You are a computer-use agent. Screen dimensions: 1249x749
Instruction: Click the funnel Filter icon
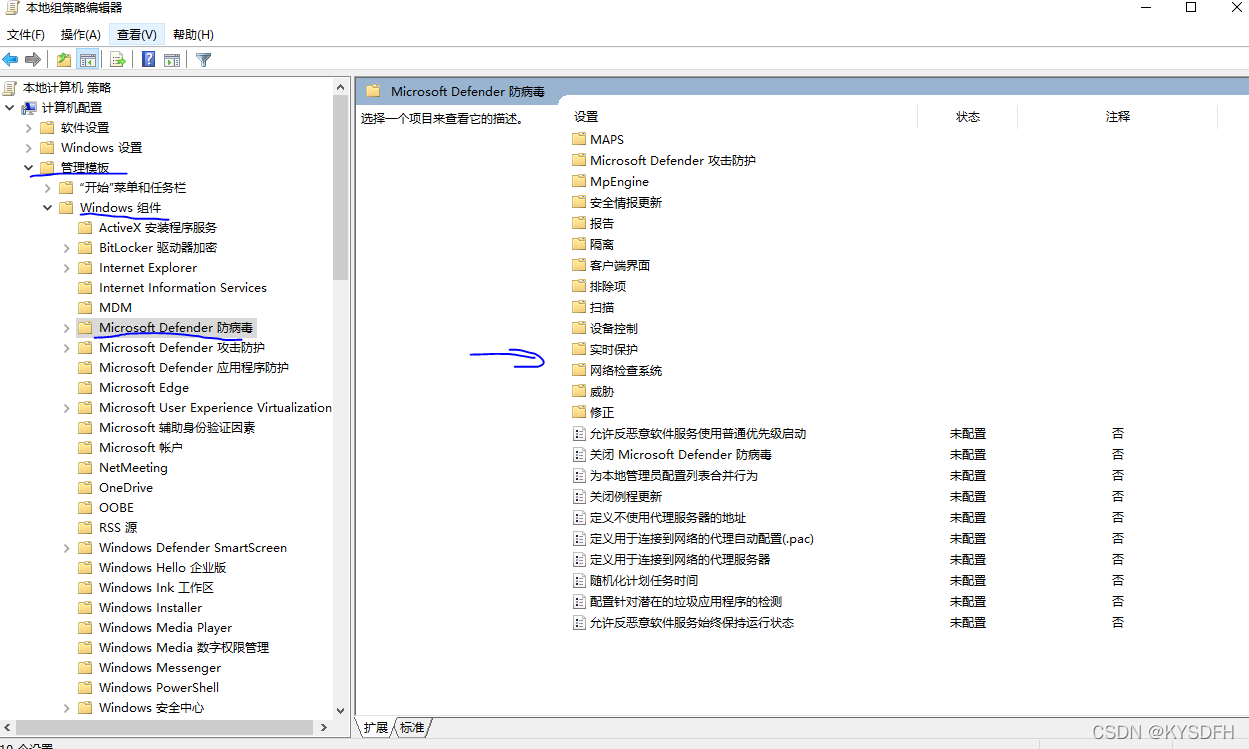204,60
